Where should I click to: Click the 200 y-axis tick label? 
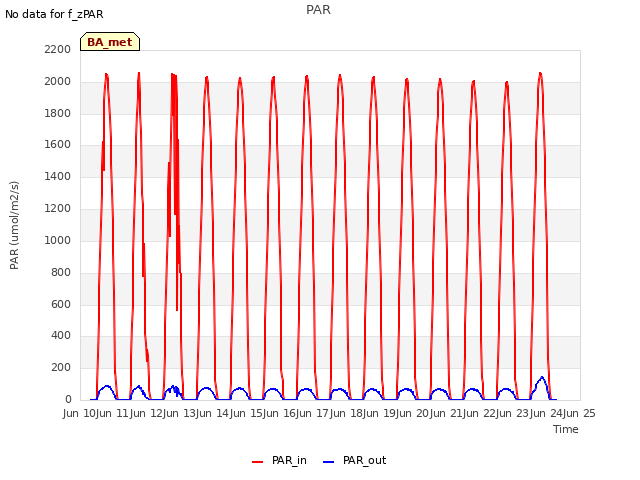[61, 367]
